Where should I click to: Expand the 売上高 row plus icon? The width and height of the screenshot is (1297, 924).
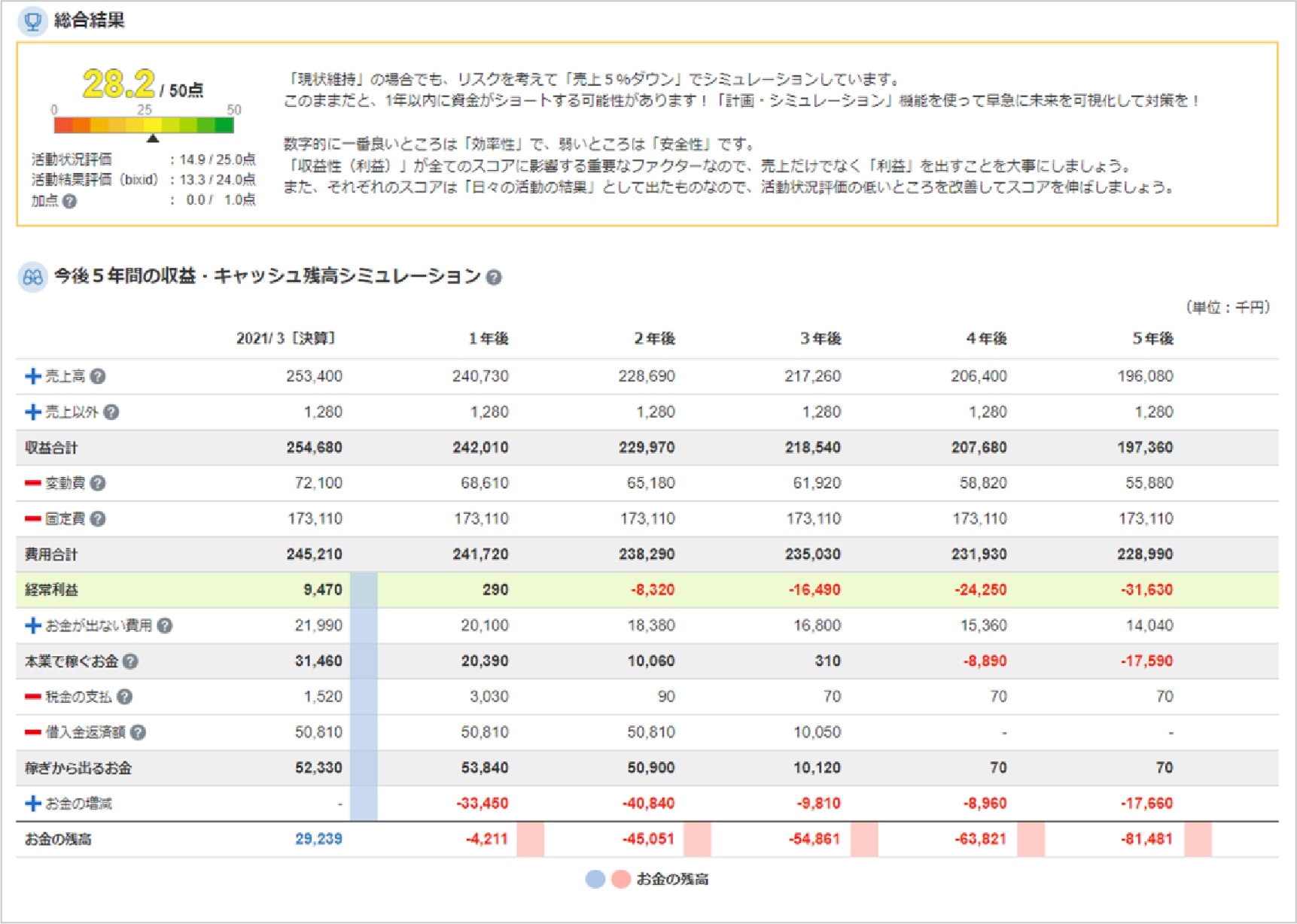[32, 376]
